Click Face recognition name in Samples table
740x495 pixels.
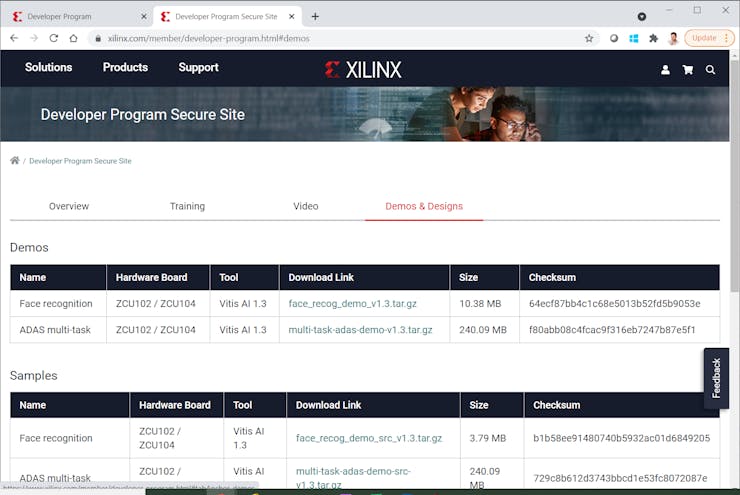pos(56,438)
